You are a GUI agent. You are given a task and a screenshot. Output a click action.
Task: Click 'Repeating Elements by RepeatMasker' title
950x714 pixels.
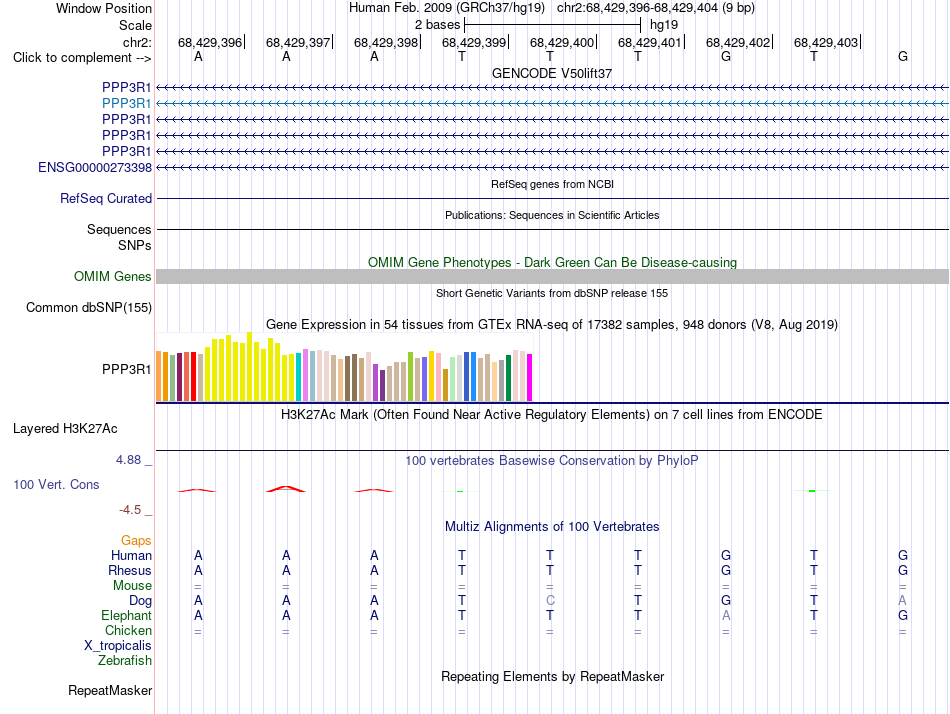pos(552,676)
